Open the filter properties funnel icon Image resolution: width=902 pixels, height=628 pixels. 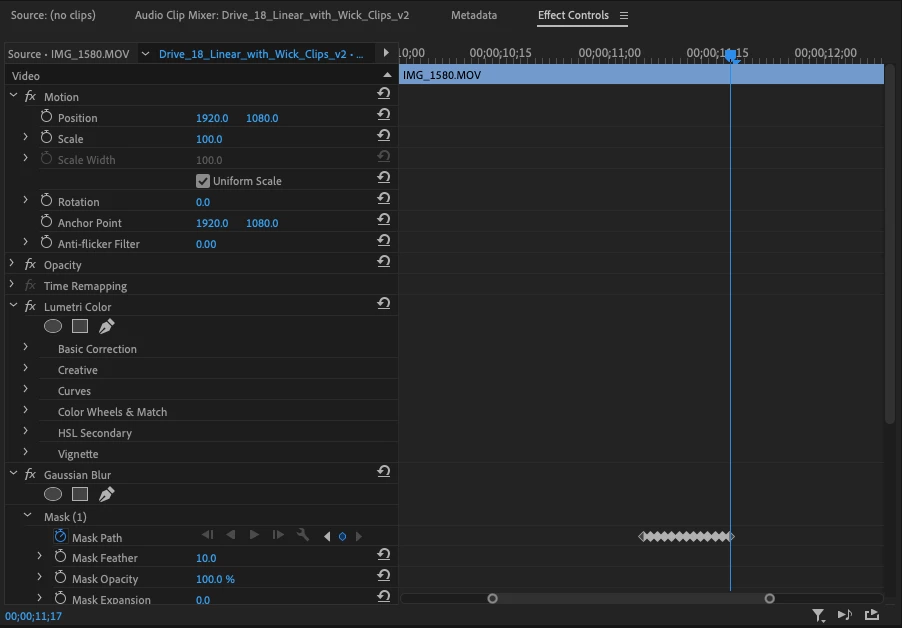pos(819,616)
